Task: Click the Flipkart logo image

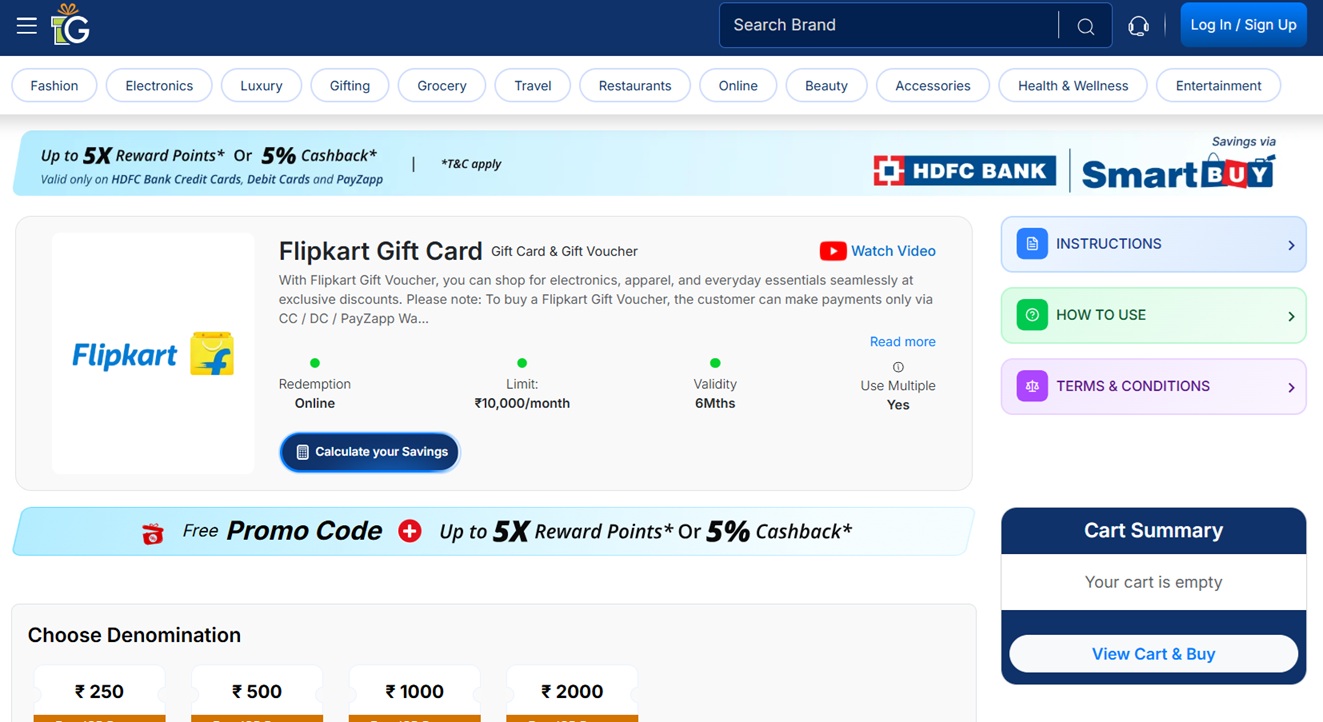Action: [153, 354]
